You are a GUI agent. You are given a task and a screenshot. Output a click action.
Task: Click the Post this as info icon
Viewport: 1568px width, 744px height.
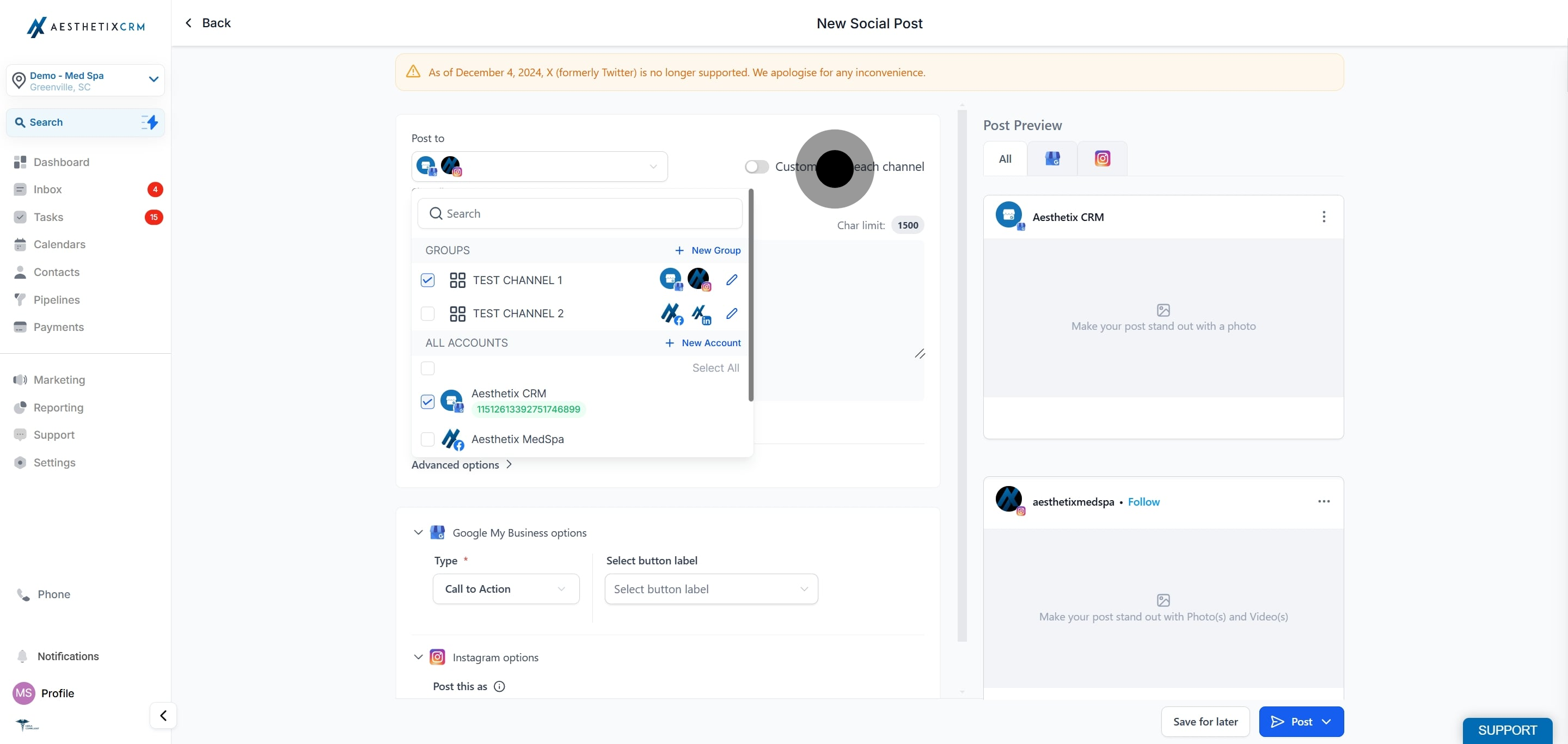[499, 686]
